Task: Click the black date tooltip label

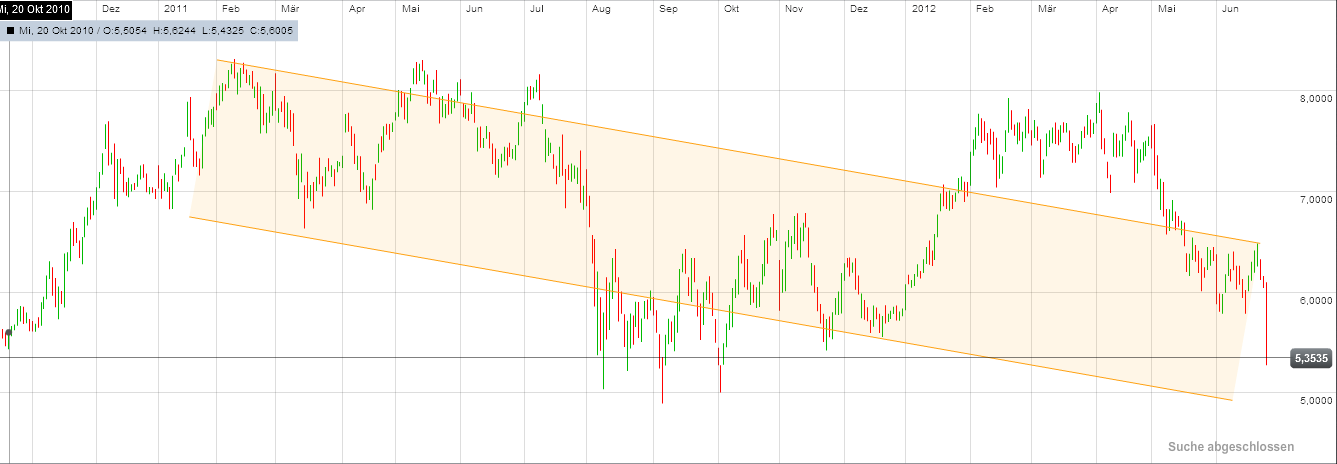Action: pyautogui.click(x=34, y=8)
